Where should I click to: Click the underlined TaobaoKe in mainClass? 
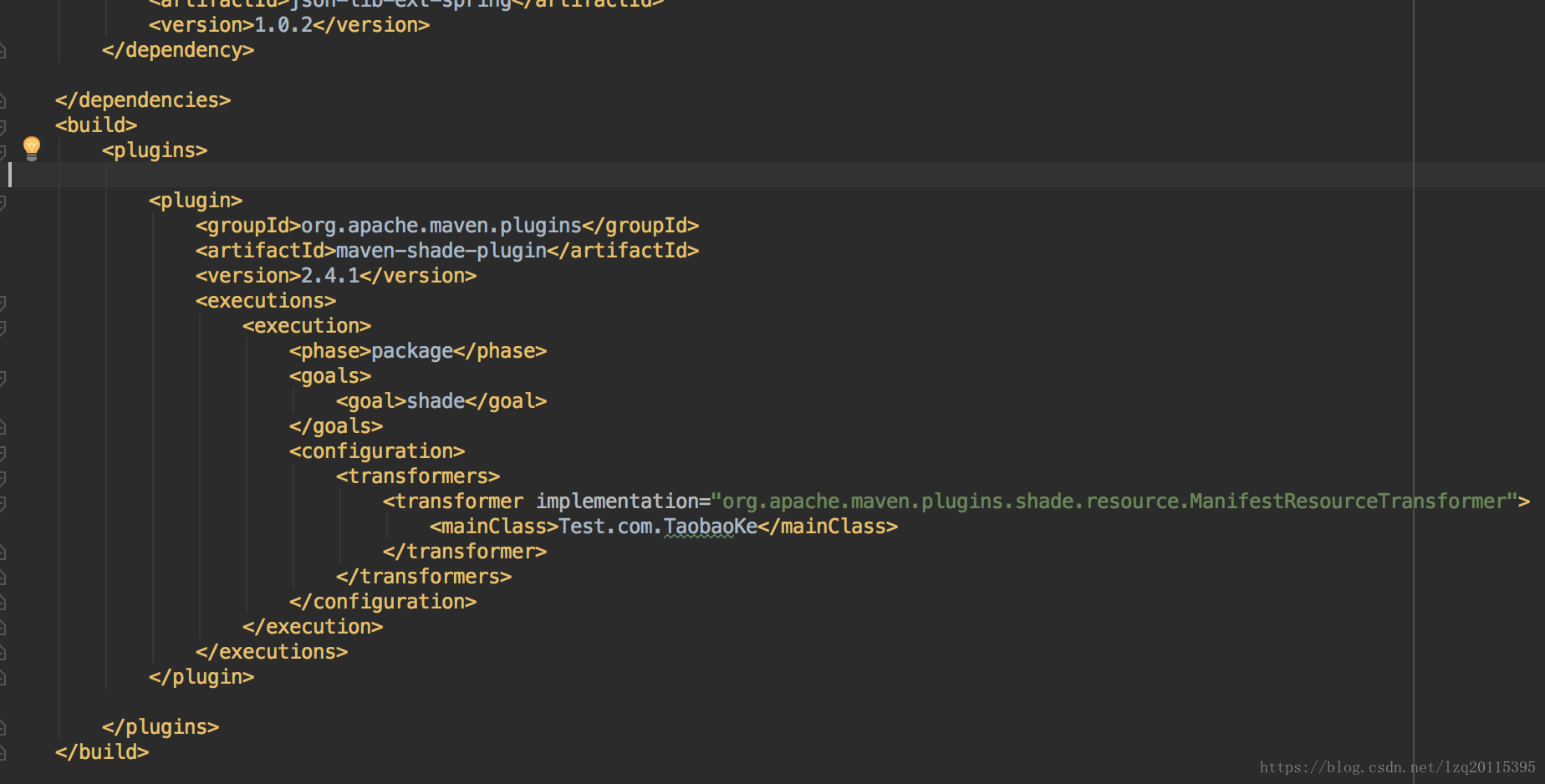point(711,527)
